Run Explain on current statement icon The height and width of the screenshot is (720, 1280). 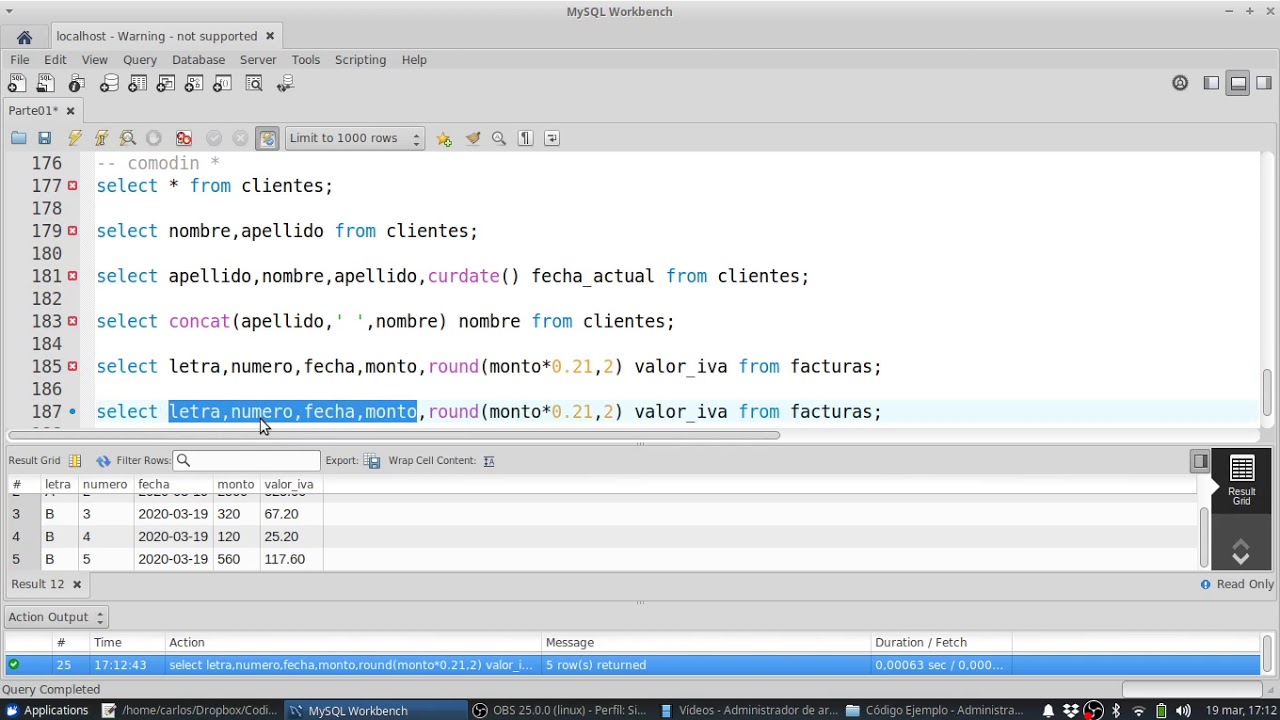point(127,139)
